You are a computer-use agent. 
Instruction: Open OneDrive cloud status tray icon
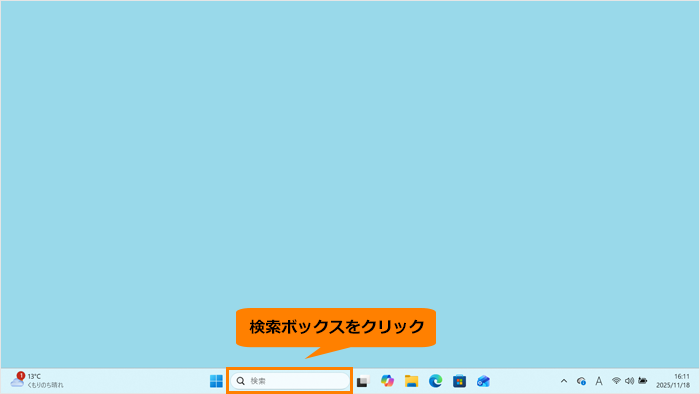(x=581, y=381)
